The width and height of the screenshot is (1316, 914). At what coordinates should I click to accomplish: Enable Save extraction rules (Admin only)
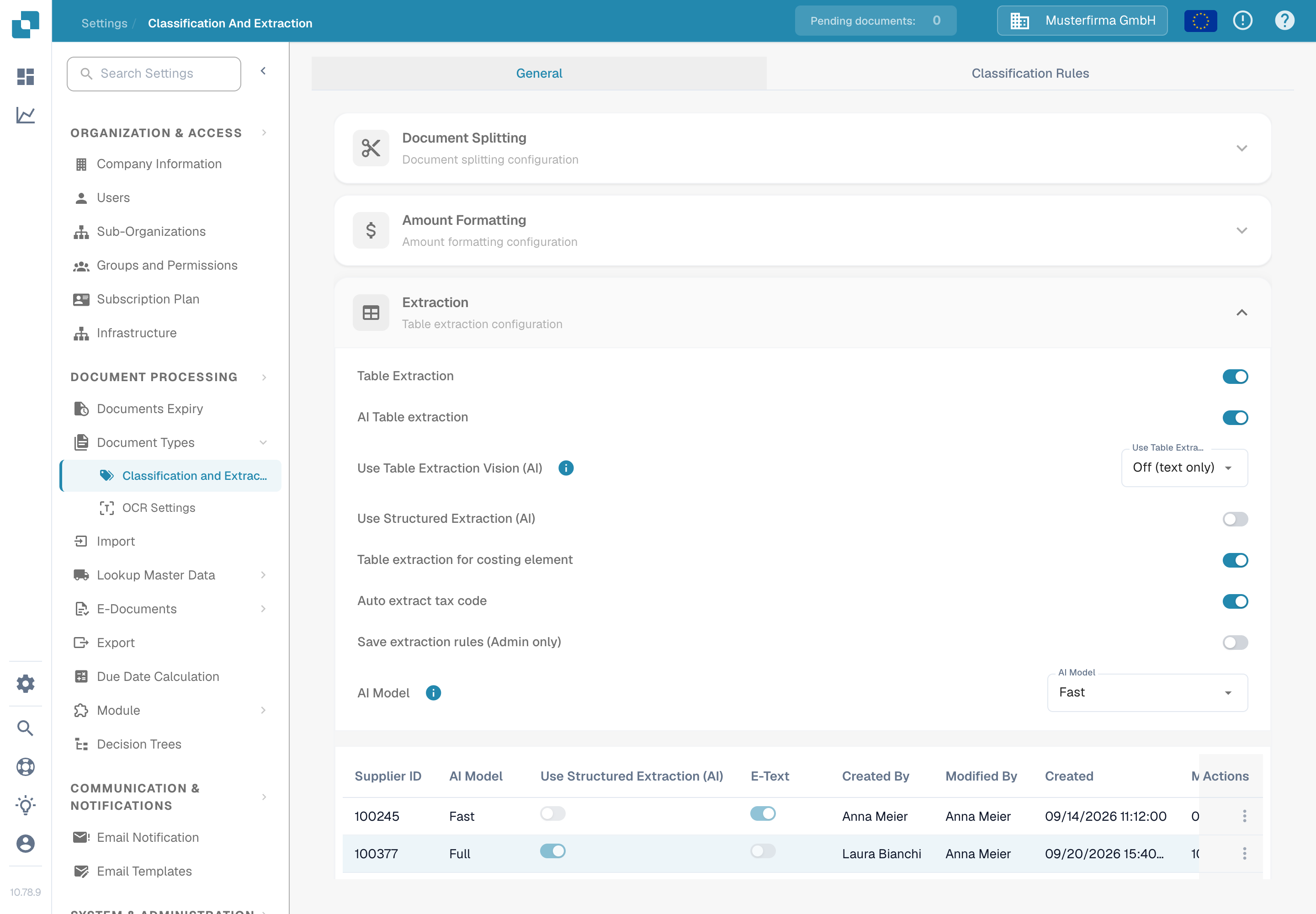coord(1235,643)
